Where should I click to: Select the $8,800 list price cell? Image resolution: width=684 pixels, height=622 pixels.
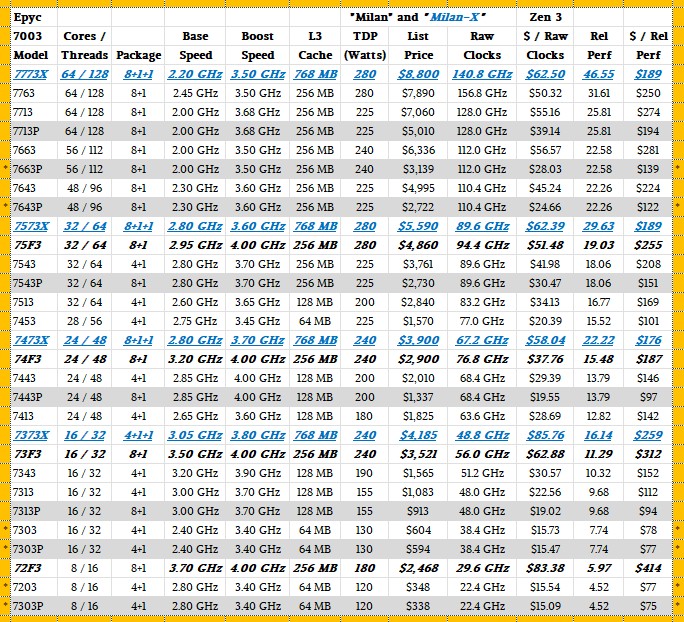pyautogui.click(x=418, y=74)
